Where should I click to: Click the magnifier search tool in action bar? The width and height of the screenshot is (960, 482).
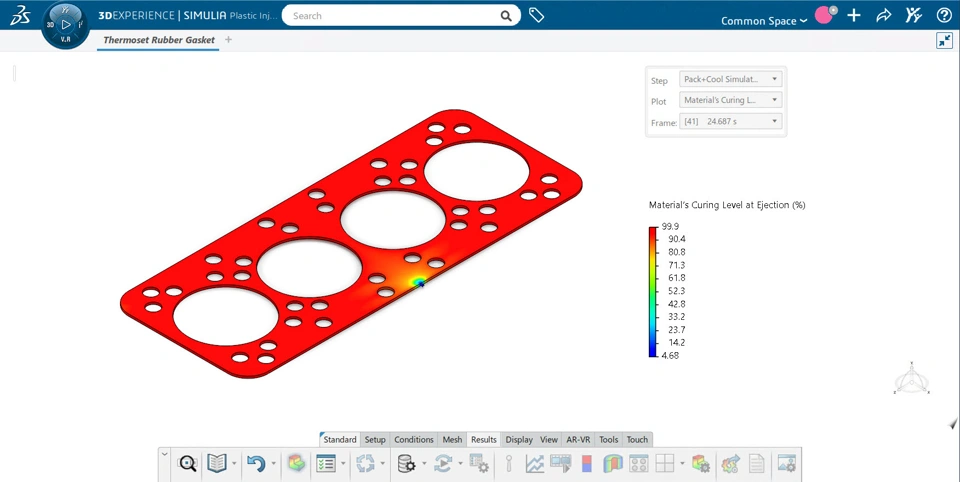[x=187, y=464]
